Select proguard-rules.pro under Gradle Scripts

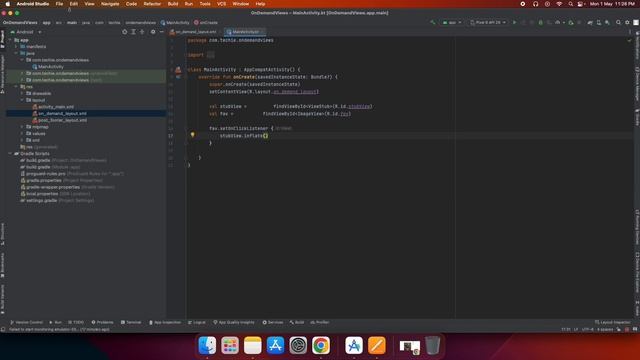click(46, 173)
